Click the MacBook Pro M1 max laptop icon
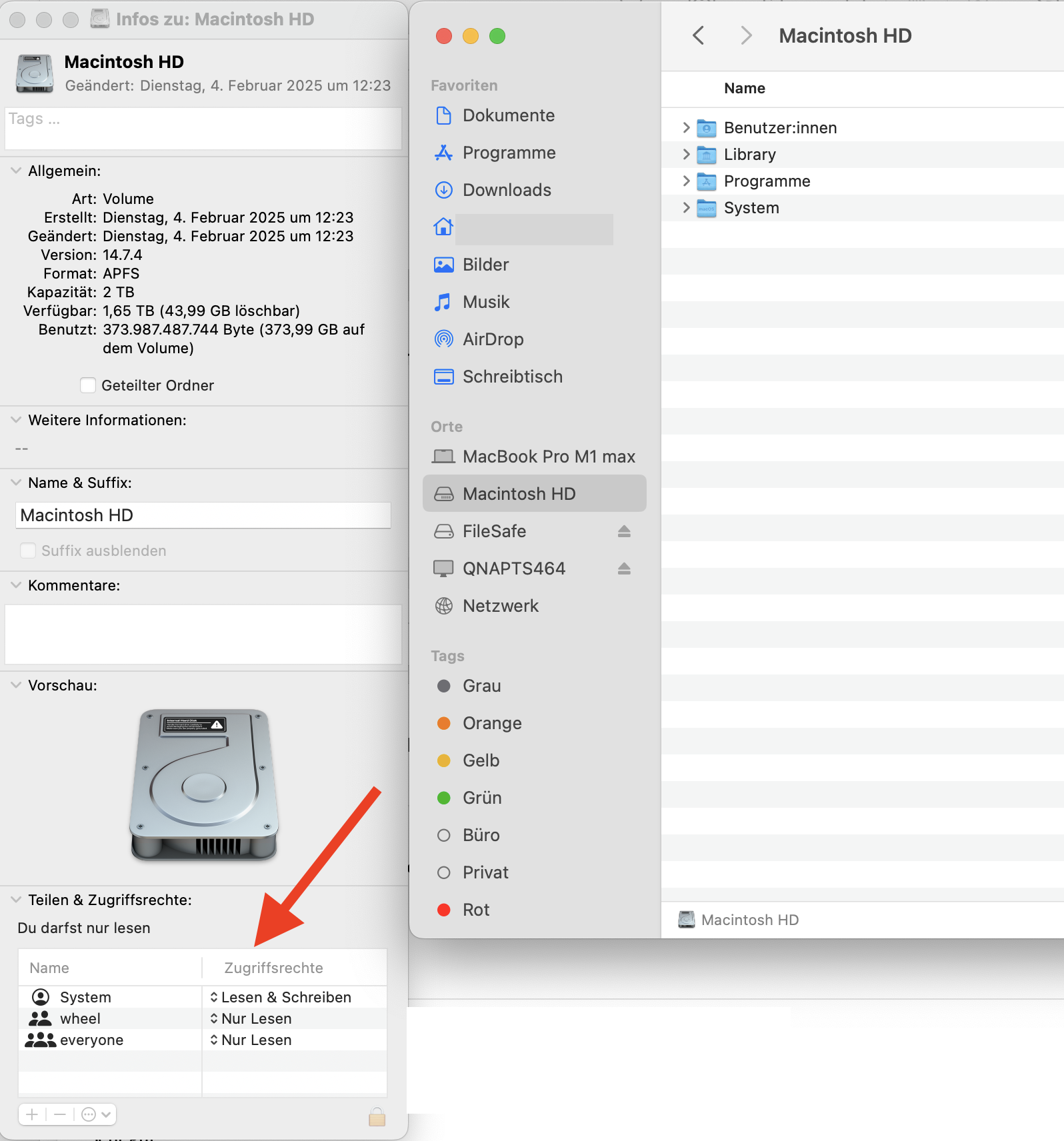The image size is (1064, 1141). [443, 457]
